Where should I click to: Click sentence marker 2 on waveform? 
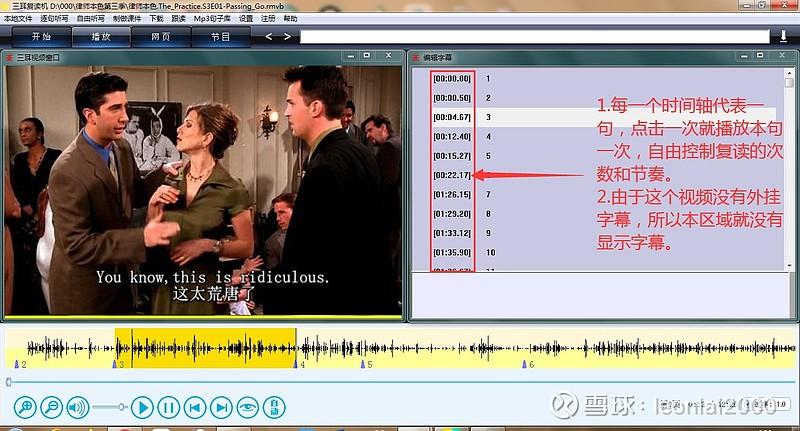[17, 364]
